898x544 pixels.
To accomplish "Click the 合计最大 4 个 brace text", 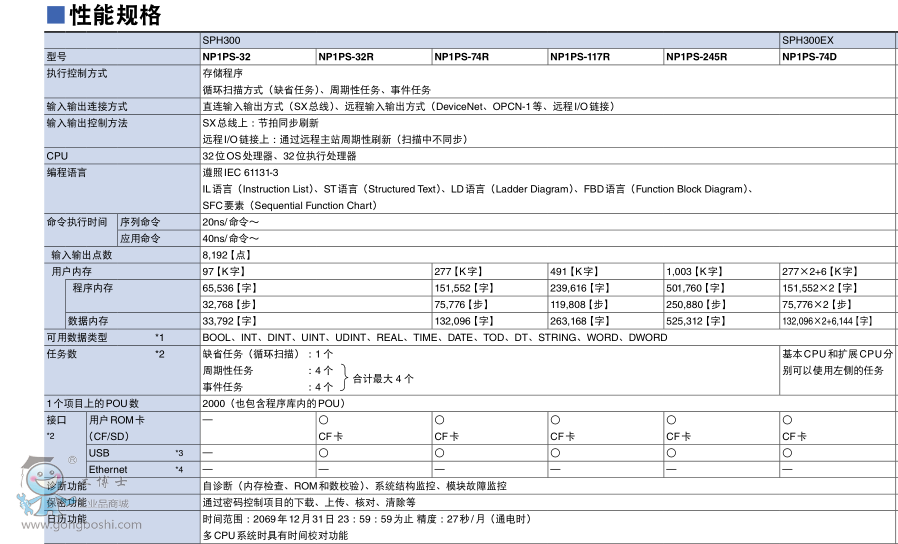I will [382, 378].
